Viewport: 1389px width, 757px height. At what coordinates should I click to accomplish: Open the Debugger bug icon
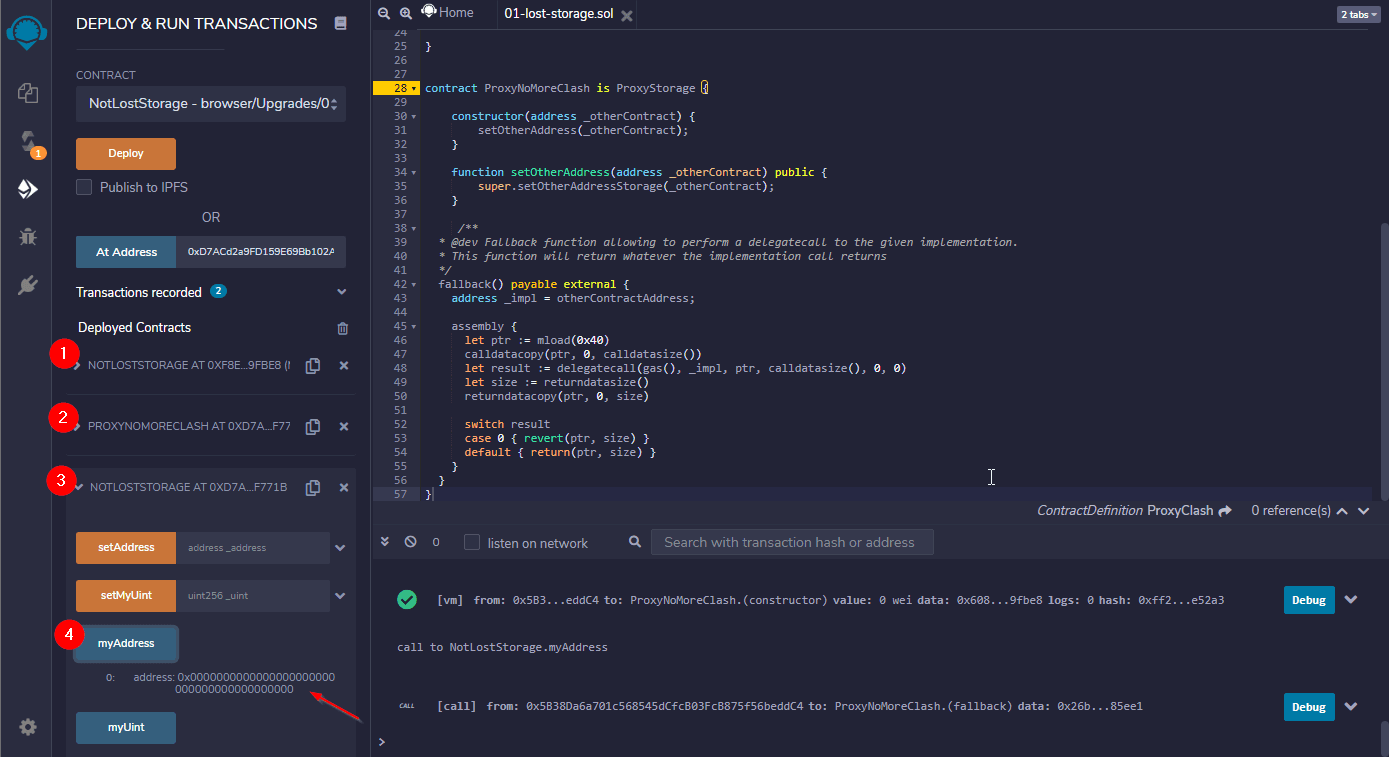28,237
